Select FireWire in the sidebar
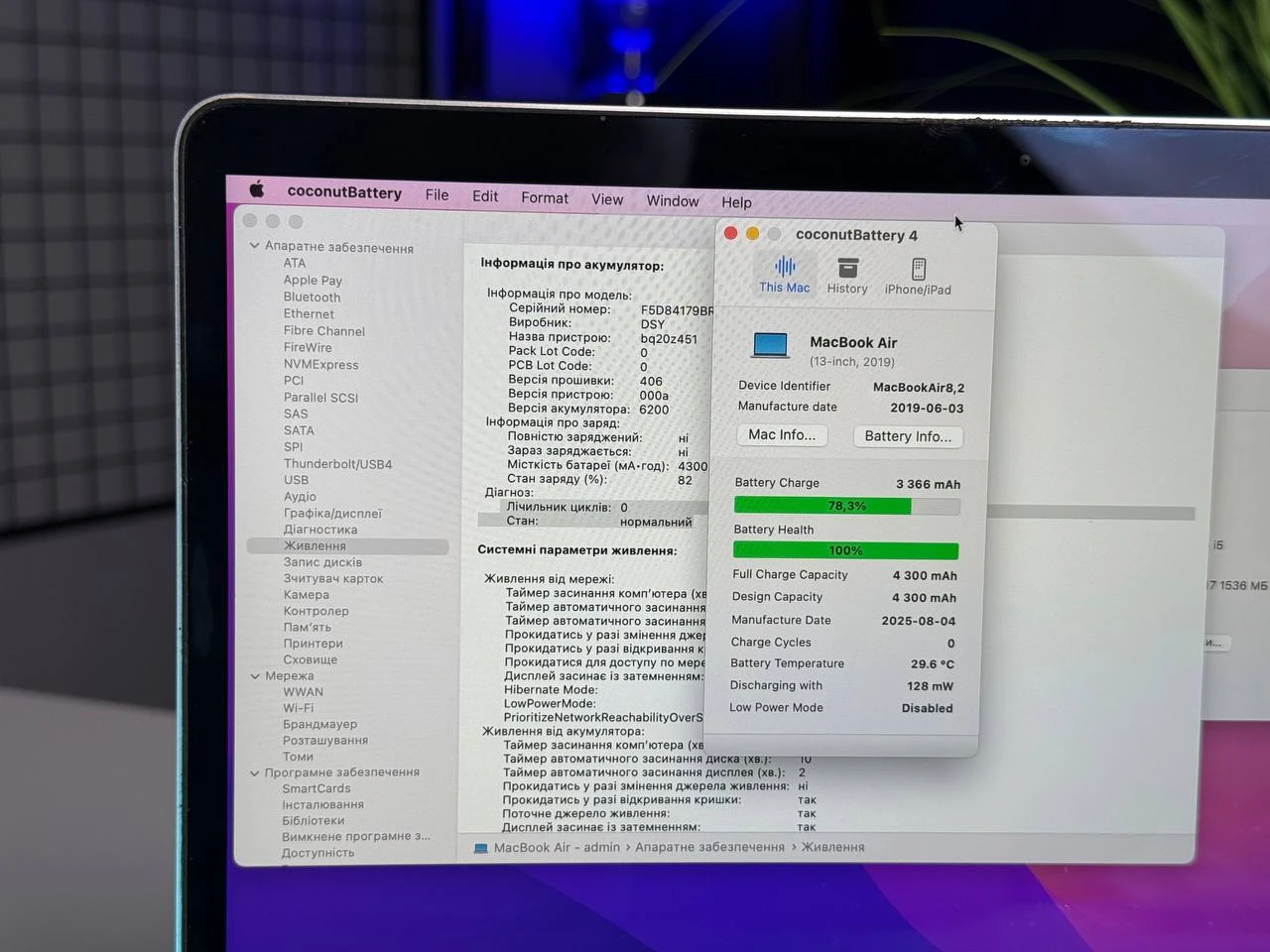The height and width of the screenshot is (952, 1270). click(x=308, y=348)
